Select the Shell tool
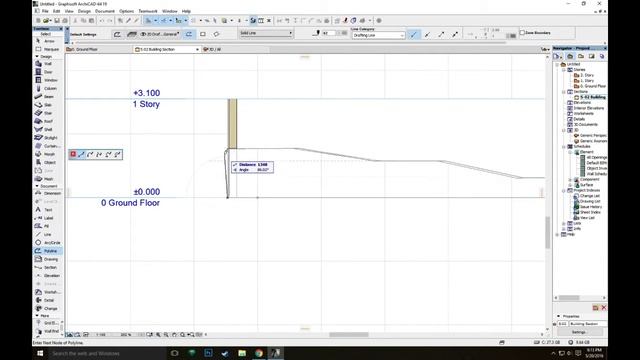This screenshot has width=640, height=360. coord(48,129)
